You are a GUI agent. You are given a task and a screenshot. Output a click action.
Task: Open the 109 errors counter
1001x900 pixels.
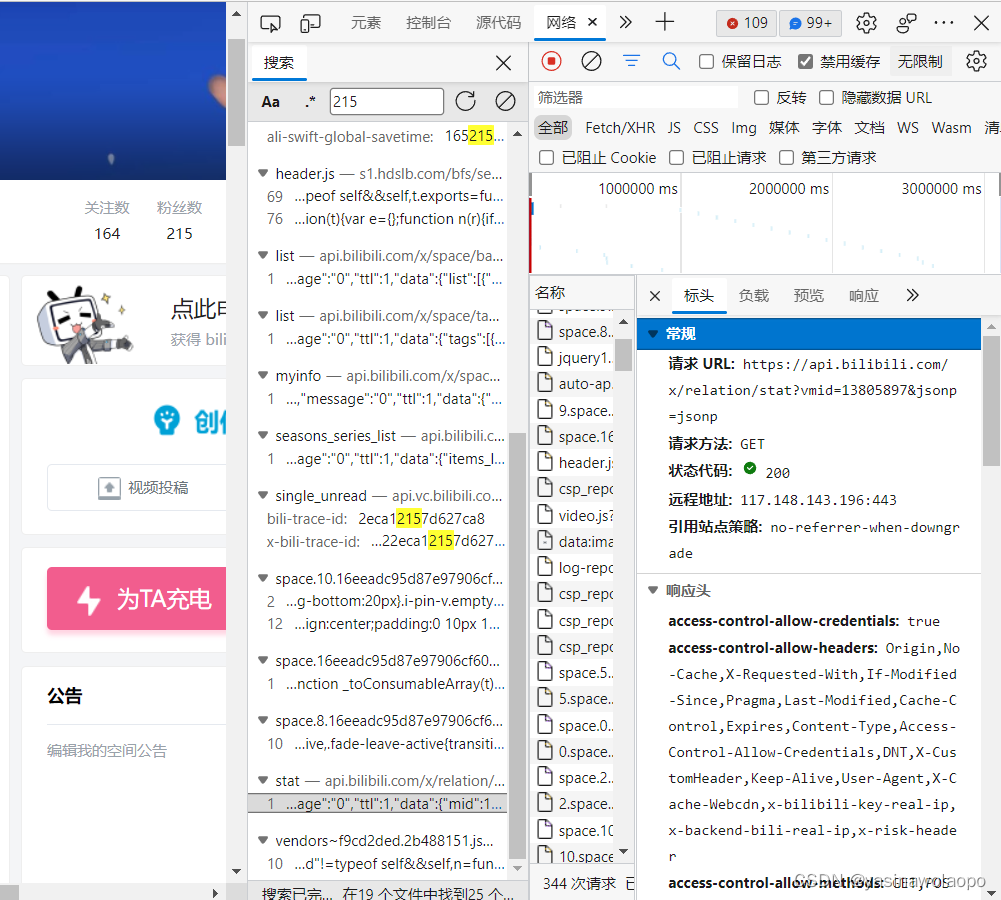746,23
